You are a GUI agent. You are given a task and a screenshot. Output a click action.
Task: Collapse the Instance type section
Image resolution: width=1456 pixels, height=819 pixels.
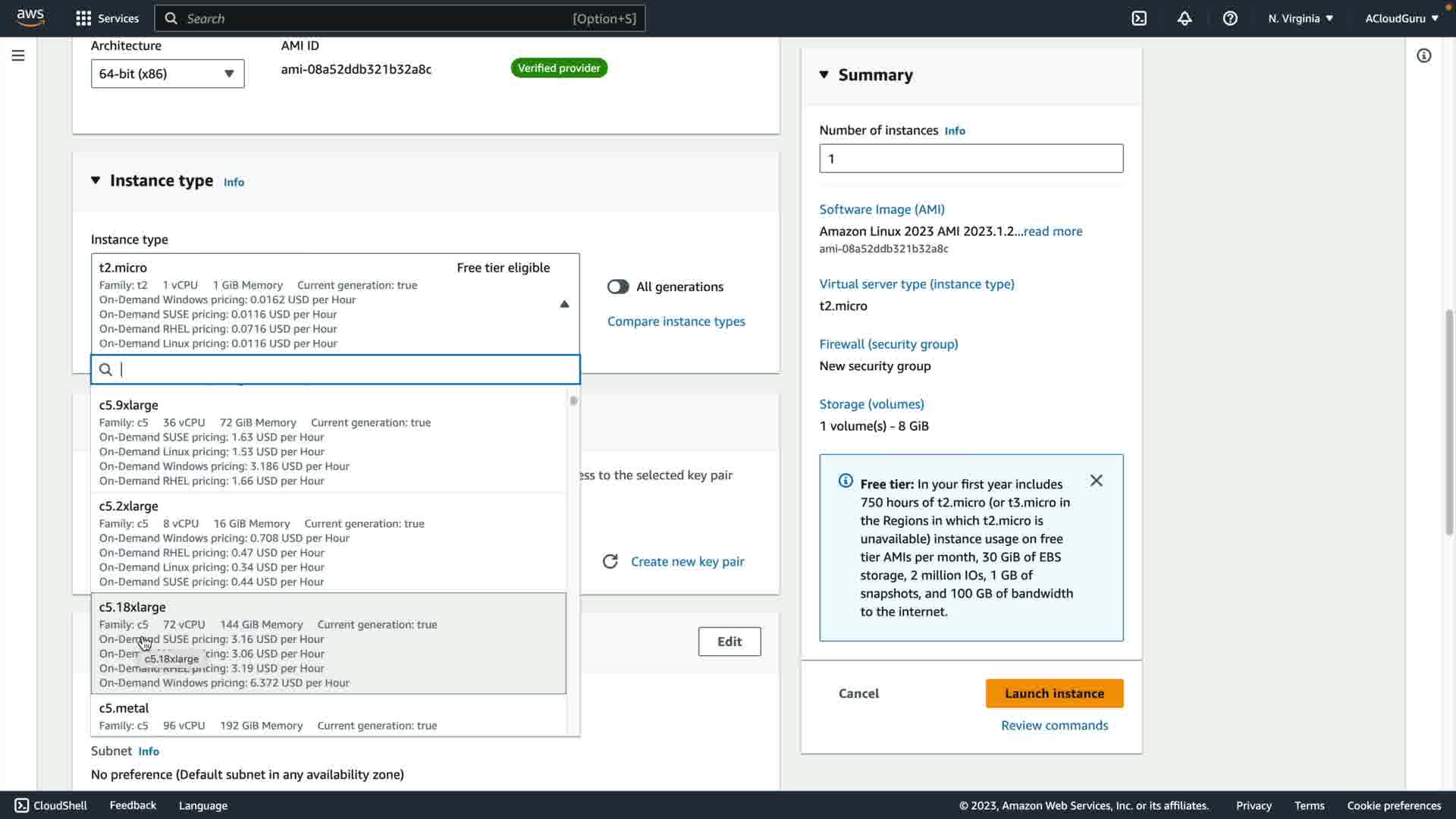pyautogui.click(x=96, y=180)
